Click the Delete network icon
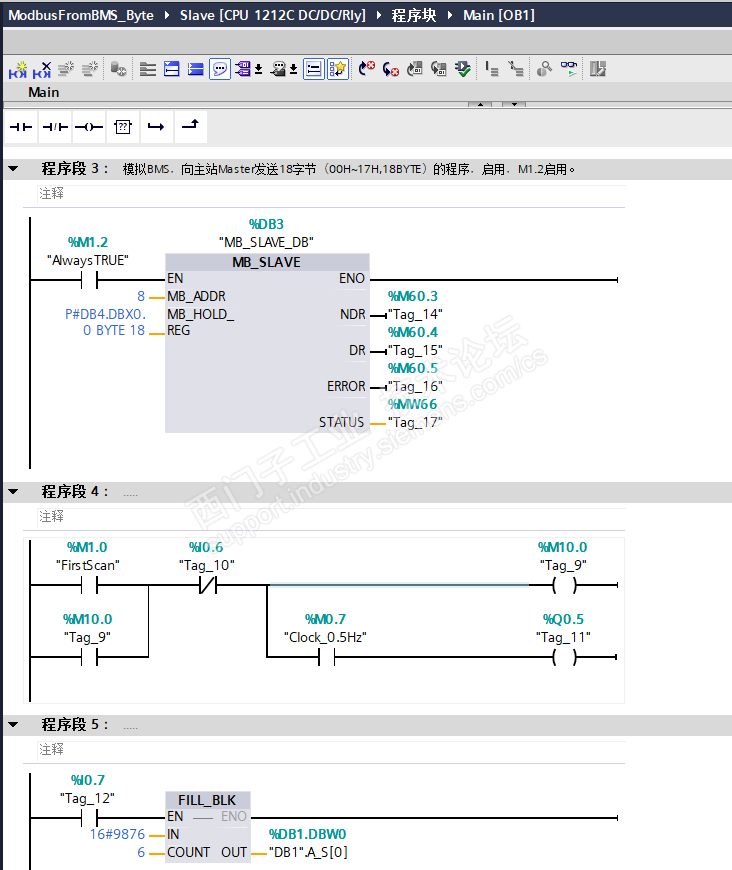Screen dimensions: 732x870 click(42, 69)
